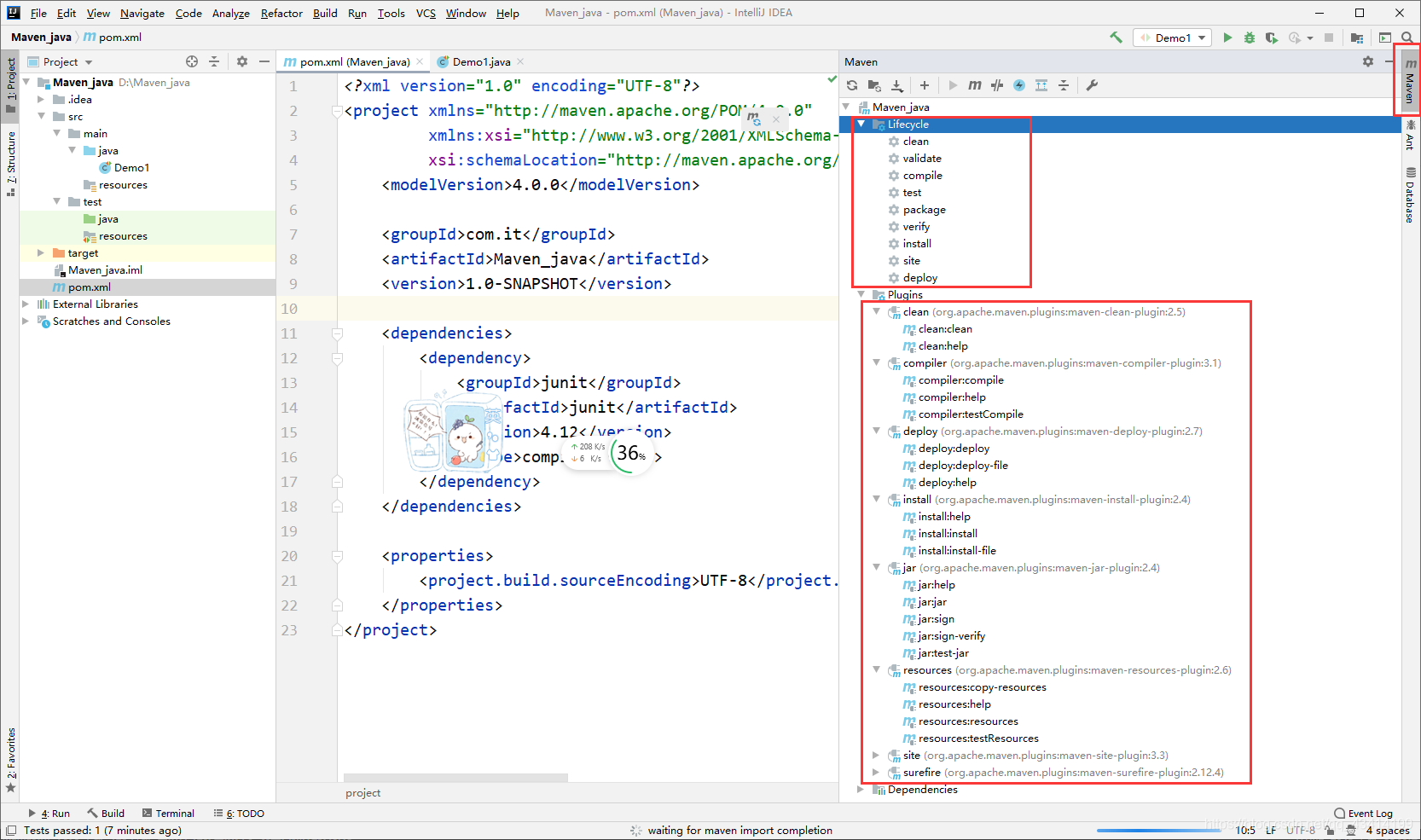The image size is (1421, 840).
Task: Expand the .idea folder
Action: pos(41,100)
